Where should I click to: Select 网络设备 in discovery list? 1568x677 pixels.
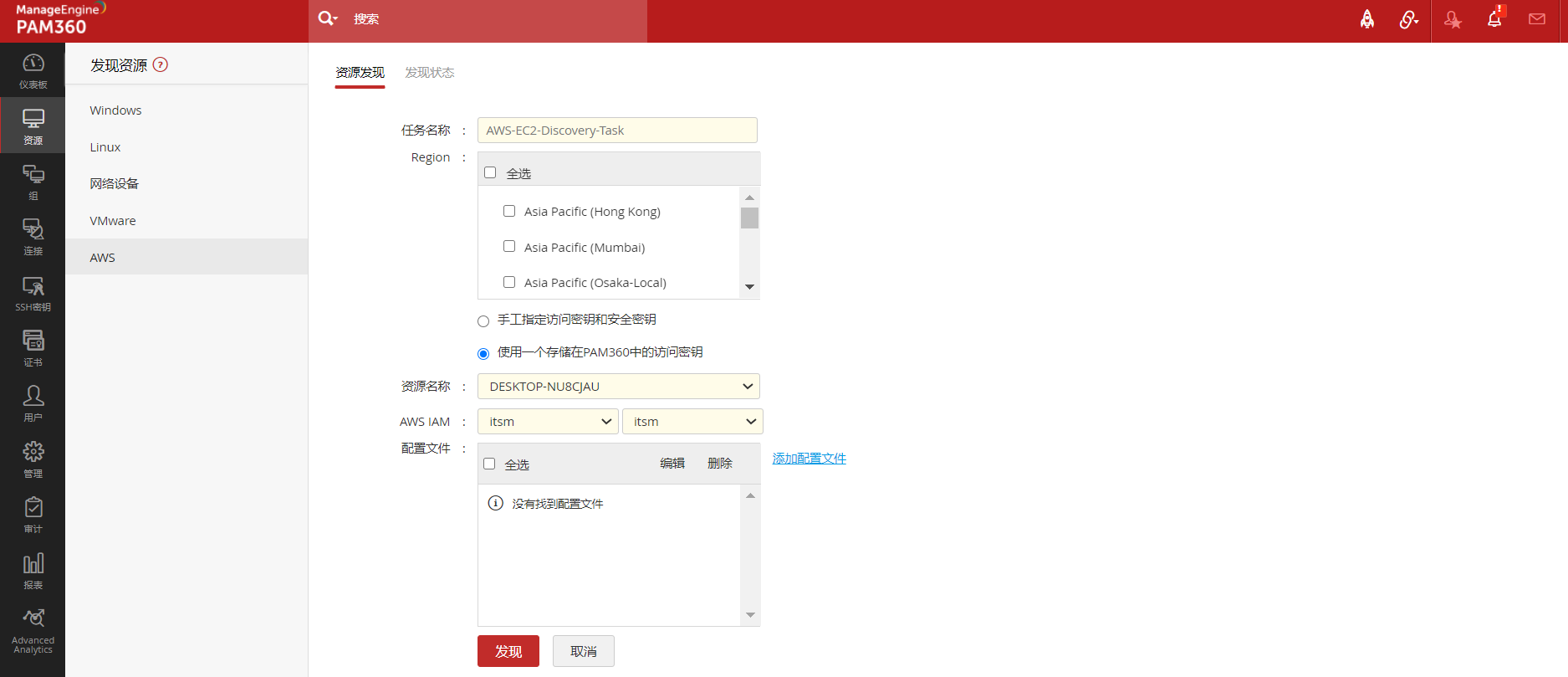pyautogui.click(x=186, y=184)
